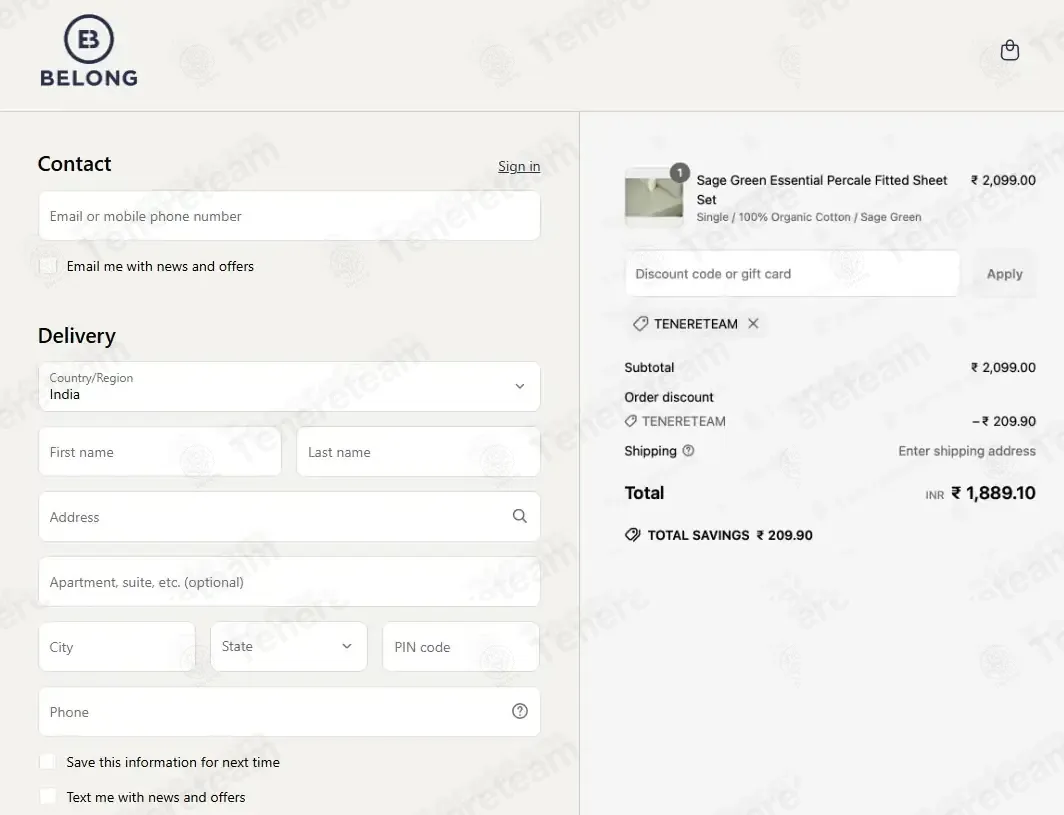
Task: Click the Apartment, suite field
Action: (x=289, y=582)
